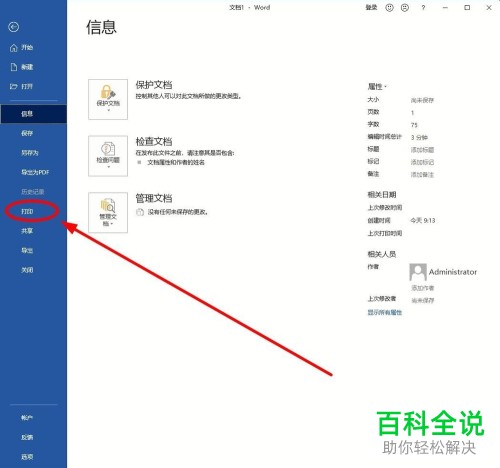Open the 保护文档 dropdown button

pyautogui.click(x=108, y=99)
